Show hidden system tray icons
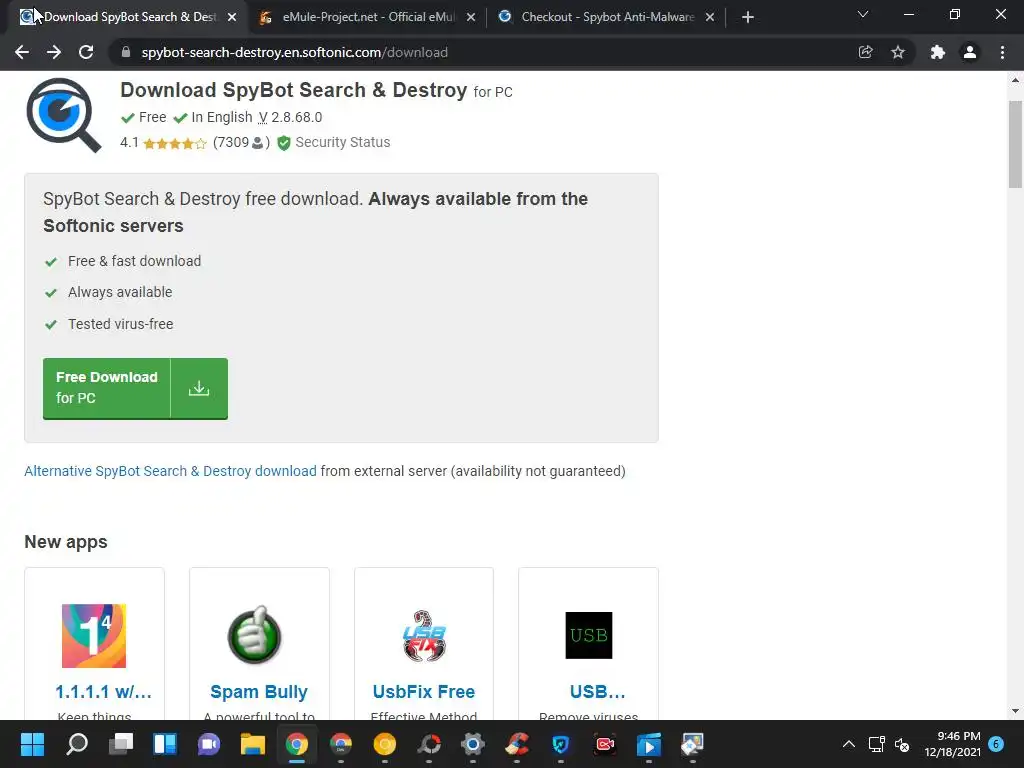This screenshot has width=1024, height=768. pyautogui.click(x=848, y=744)
